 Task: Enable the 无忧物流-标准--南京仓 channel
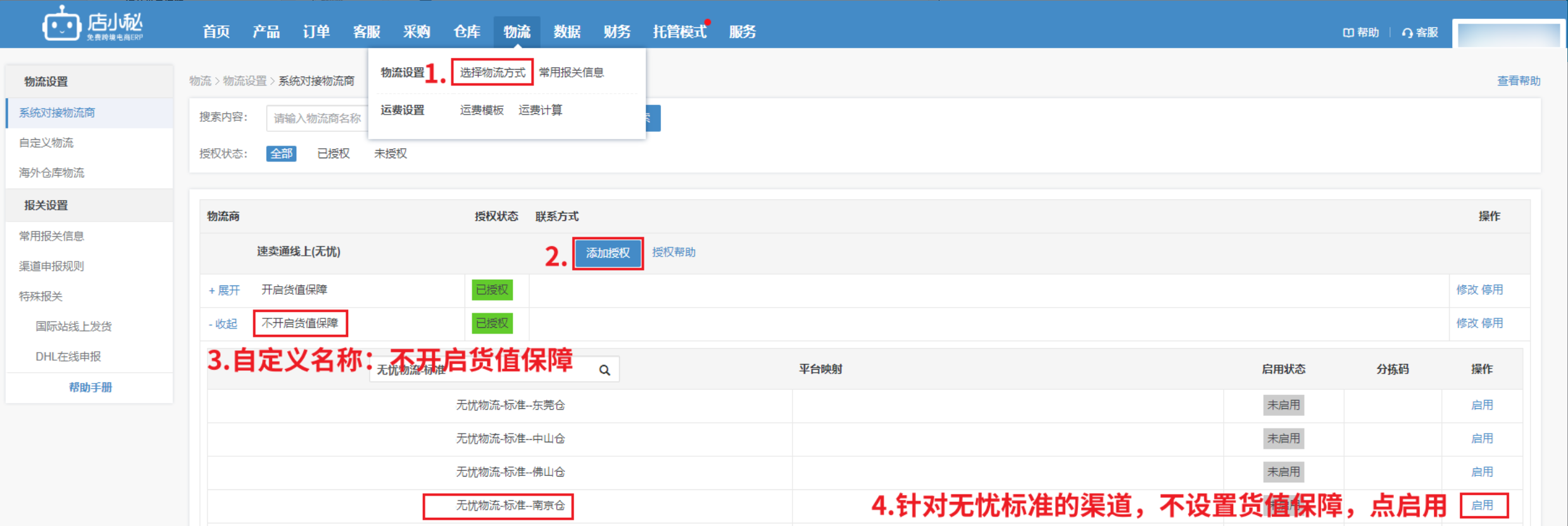1482,505
